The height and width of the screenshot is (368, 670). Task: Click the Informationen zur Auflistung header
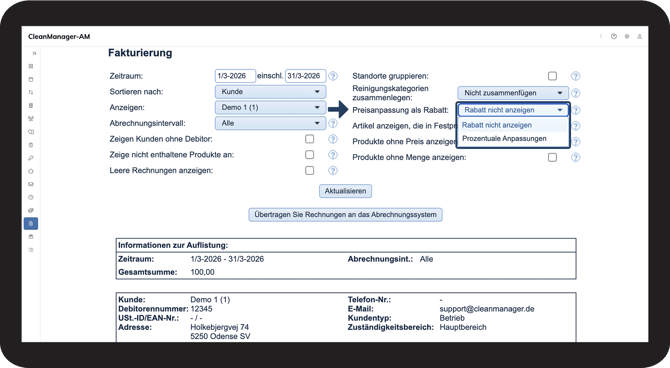173,245
